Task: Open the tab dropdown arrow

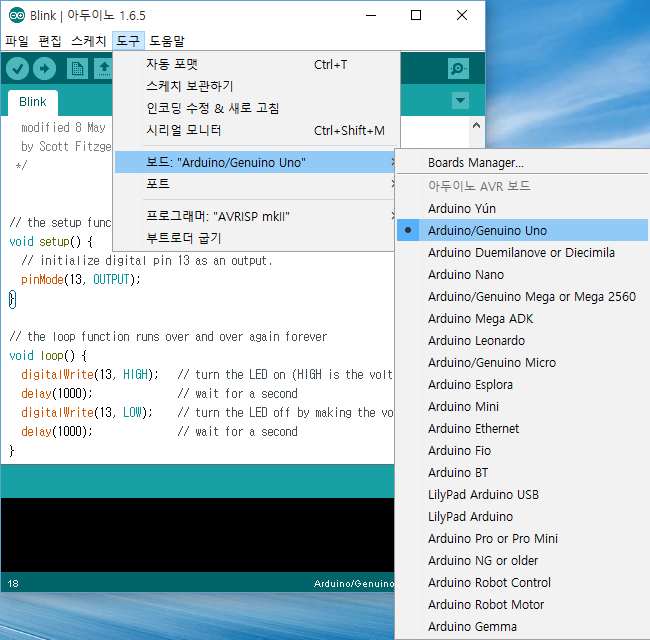Action: [460, 100]
